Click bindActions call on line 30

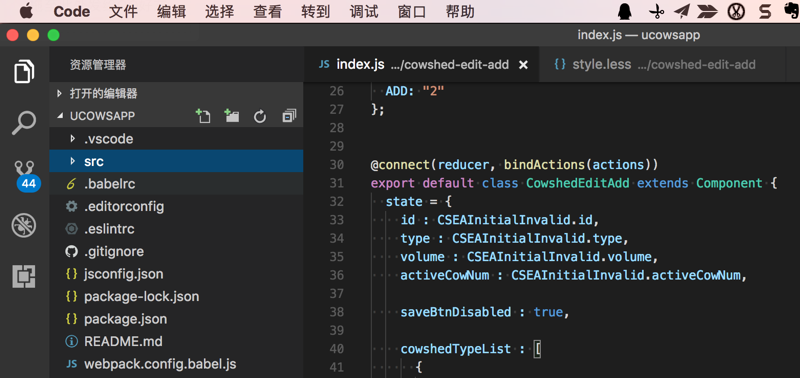tap(544, 165)
